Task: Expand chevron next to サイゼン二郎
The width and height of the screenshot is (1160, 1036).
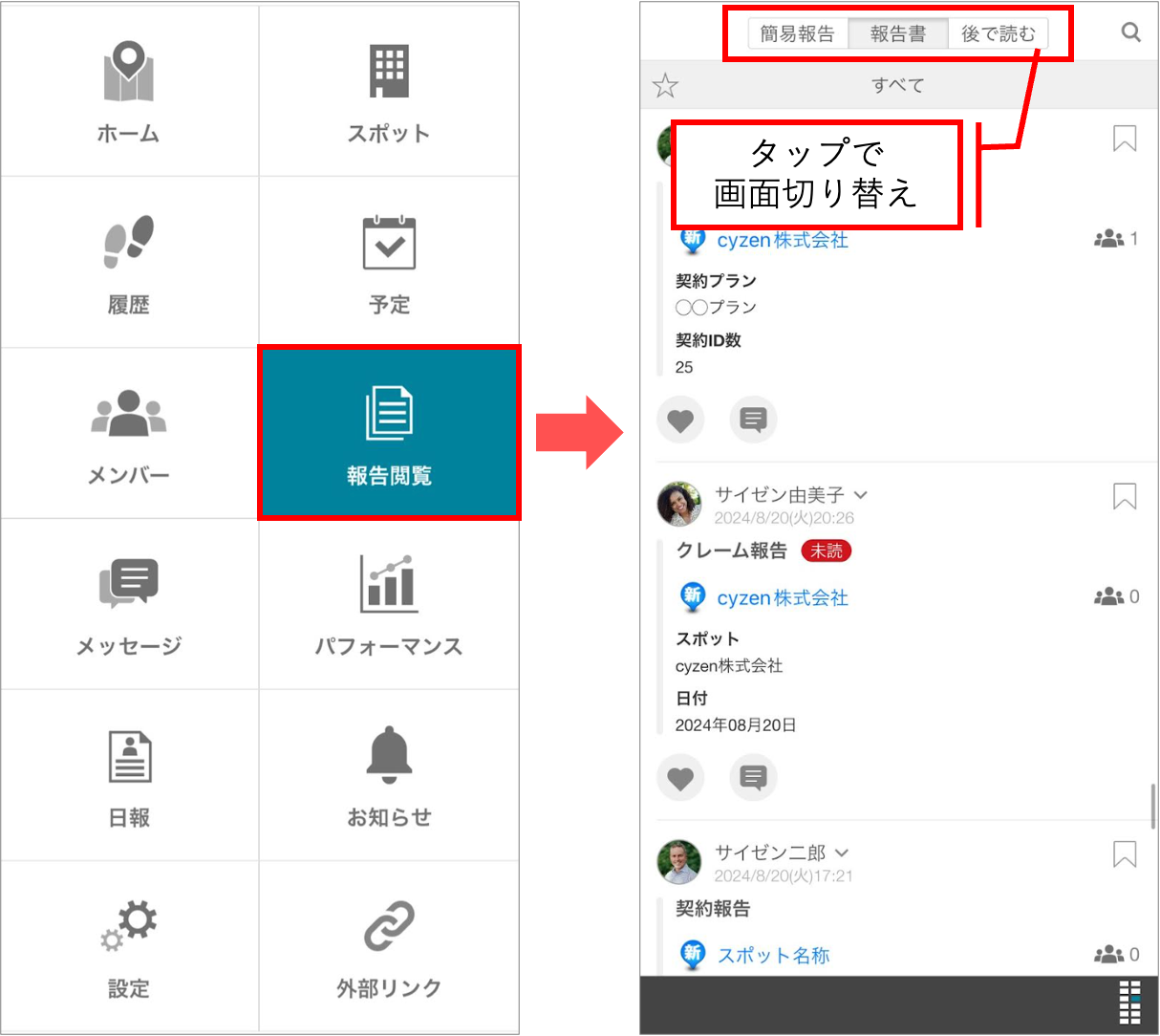Action: pyautogui.click(x=842, y=853)
